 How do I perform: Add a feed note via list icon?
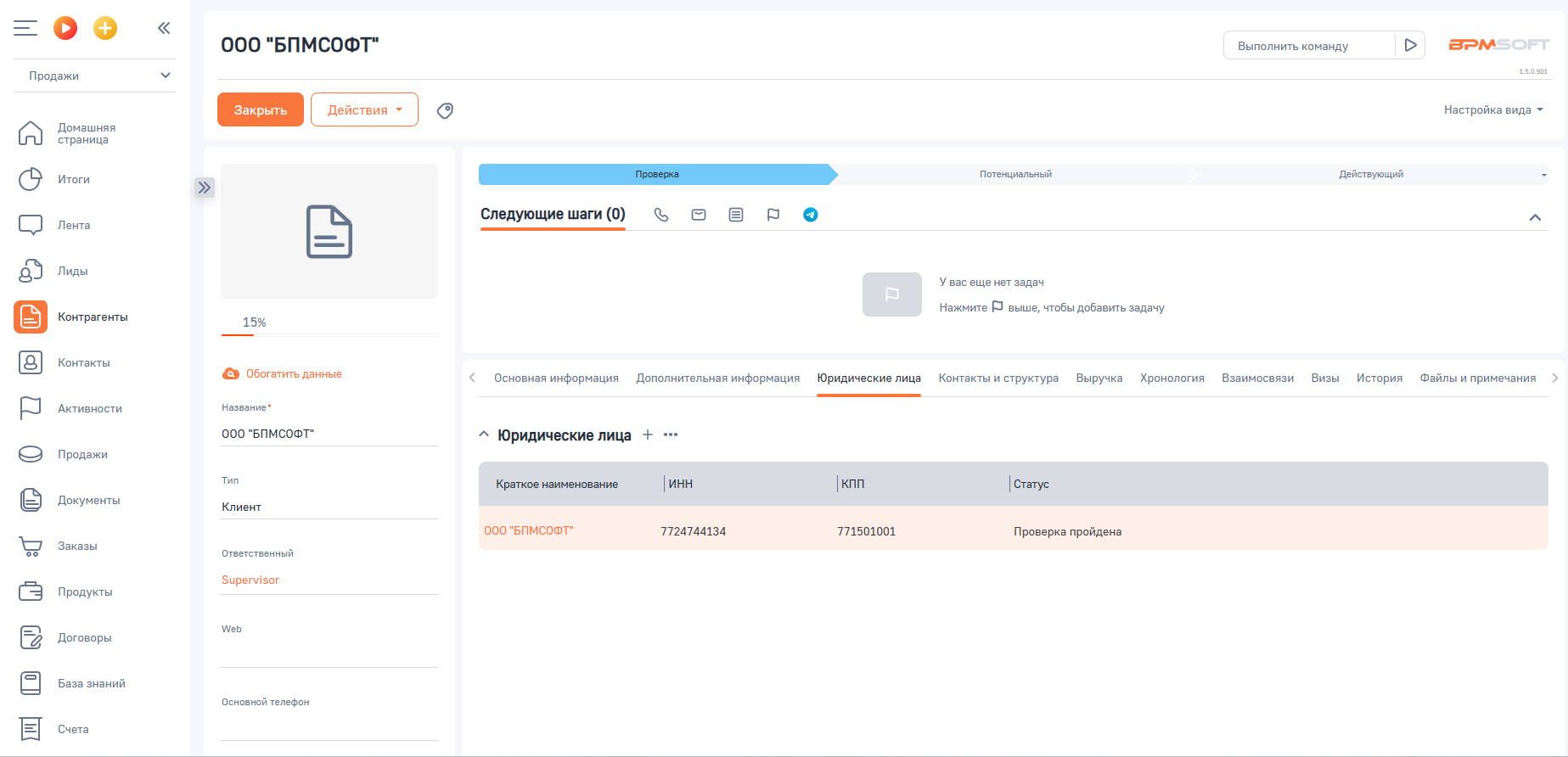(736, 215)
